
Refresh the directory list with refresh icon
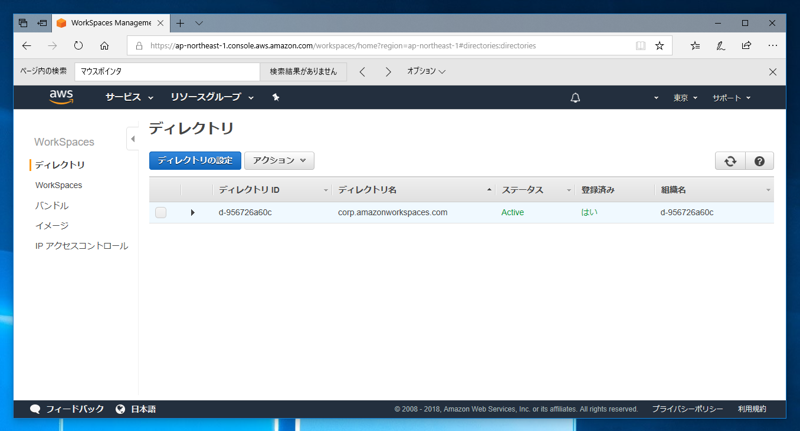(x=730, y=161)
